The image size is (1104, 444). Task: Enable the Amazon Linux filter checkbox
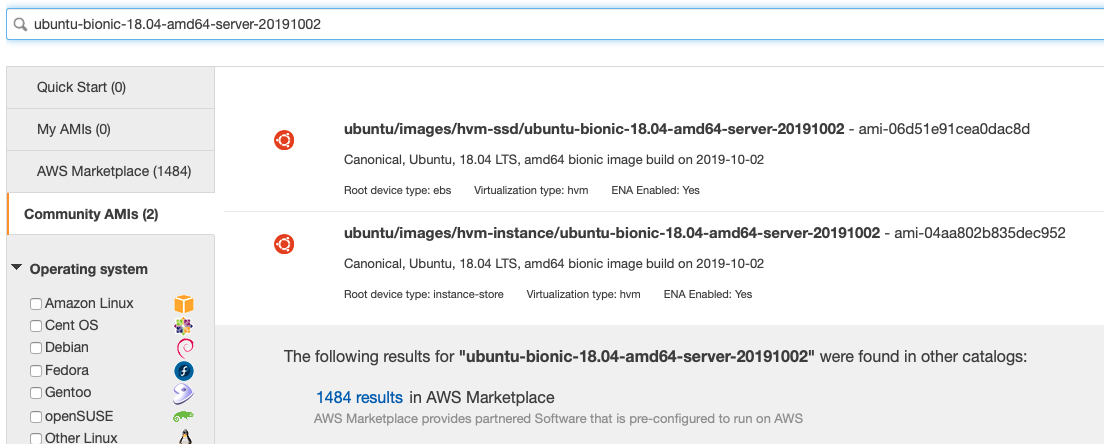36,304
